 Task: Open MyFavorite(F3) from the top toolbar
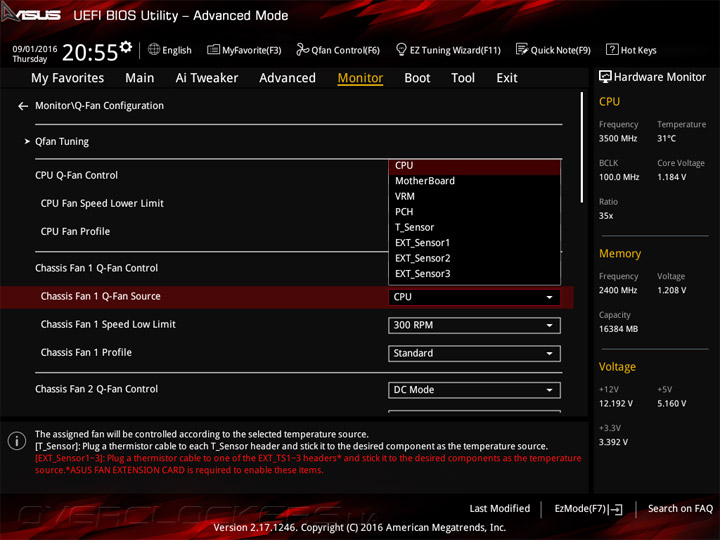[244, 50]
